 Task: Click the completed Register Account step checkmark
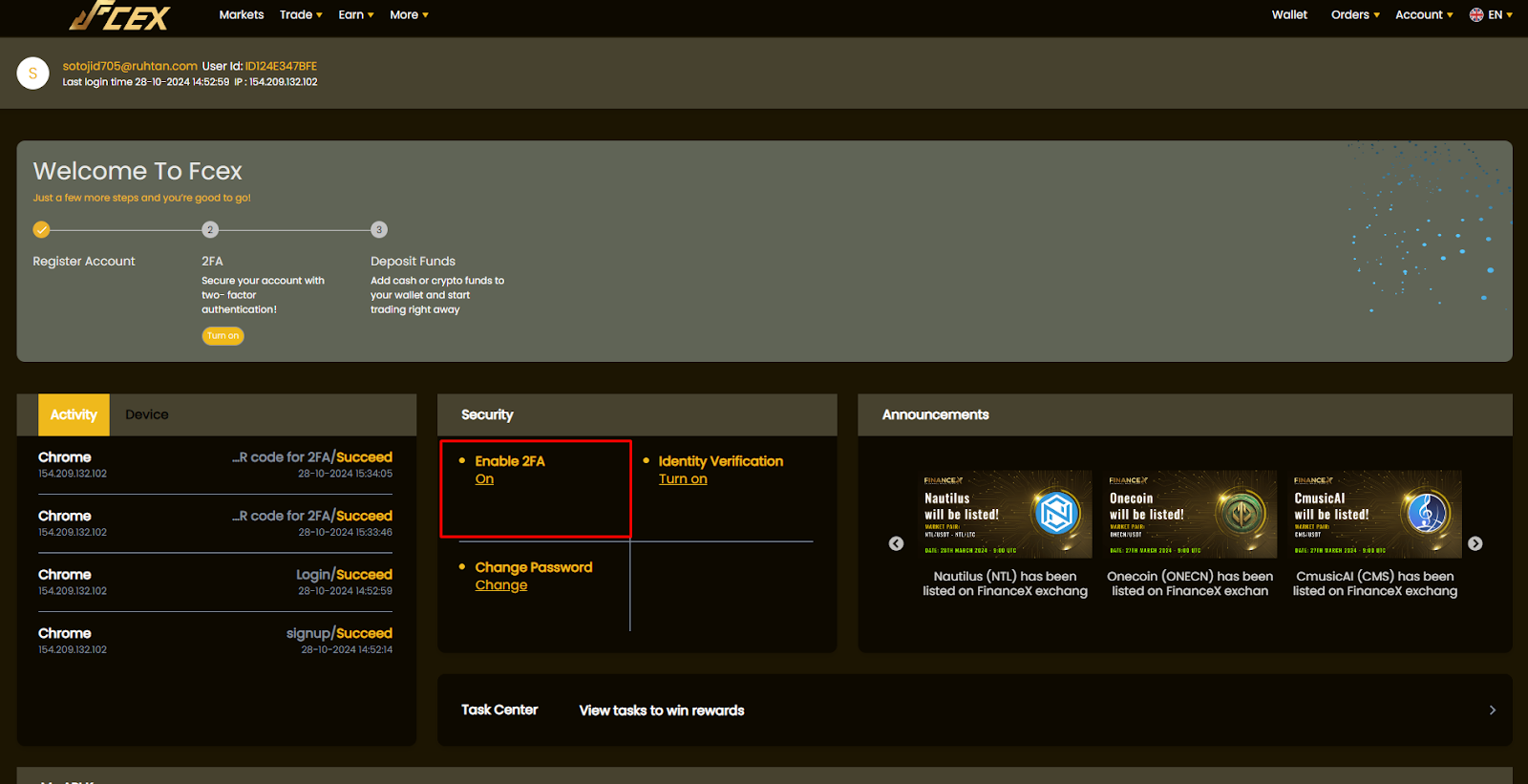(x=41, y=229)
